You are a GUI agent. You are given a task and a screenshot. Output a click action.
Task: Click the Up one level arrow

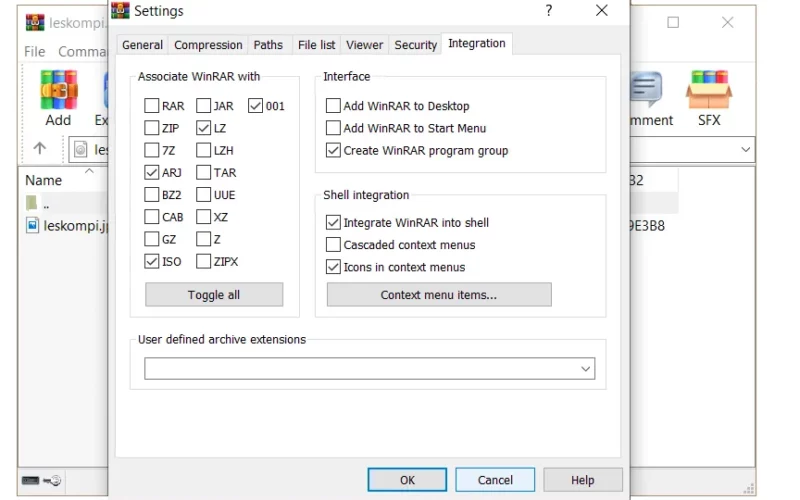(39, 148)
